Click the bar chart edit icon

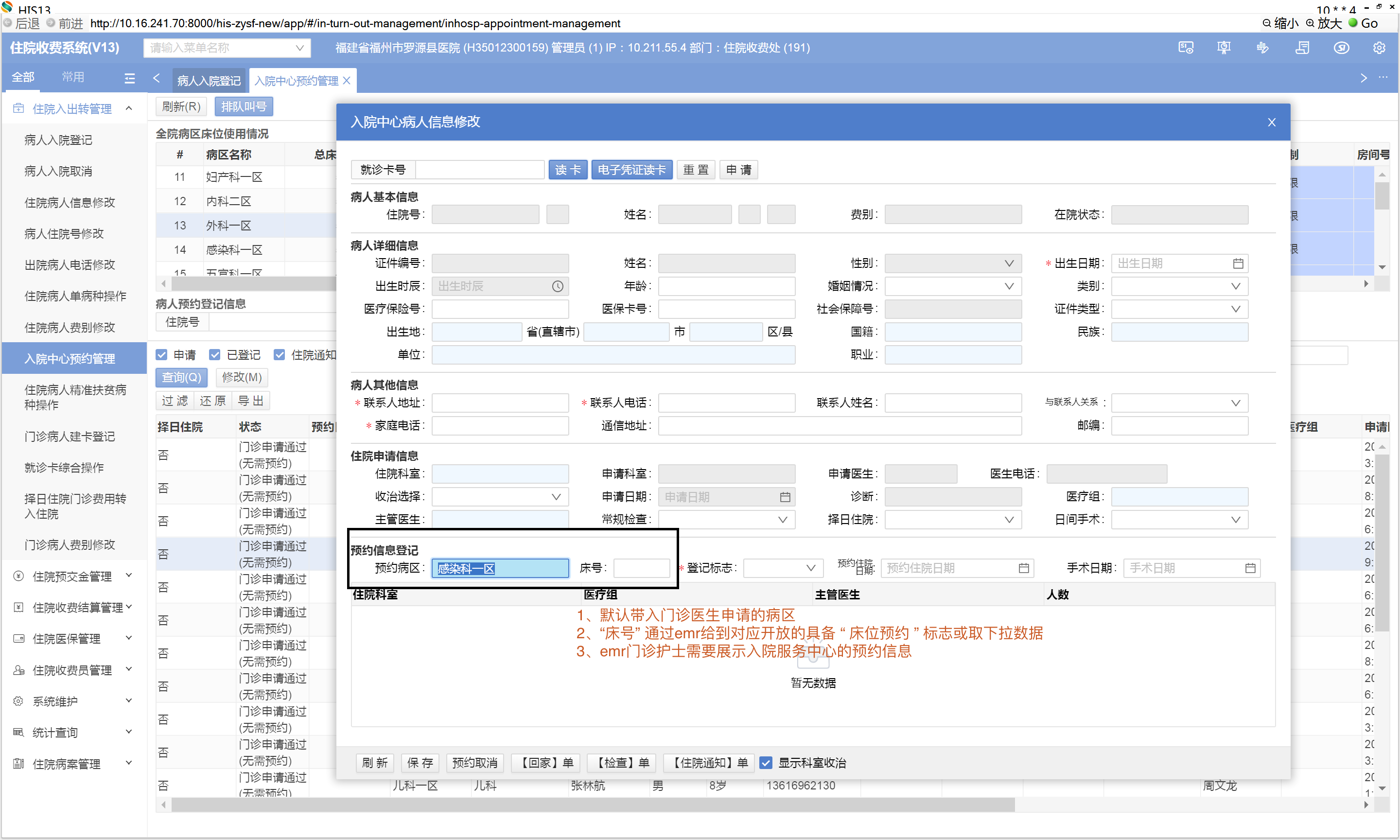[1262, 48]
